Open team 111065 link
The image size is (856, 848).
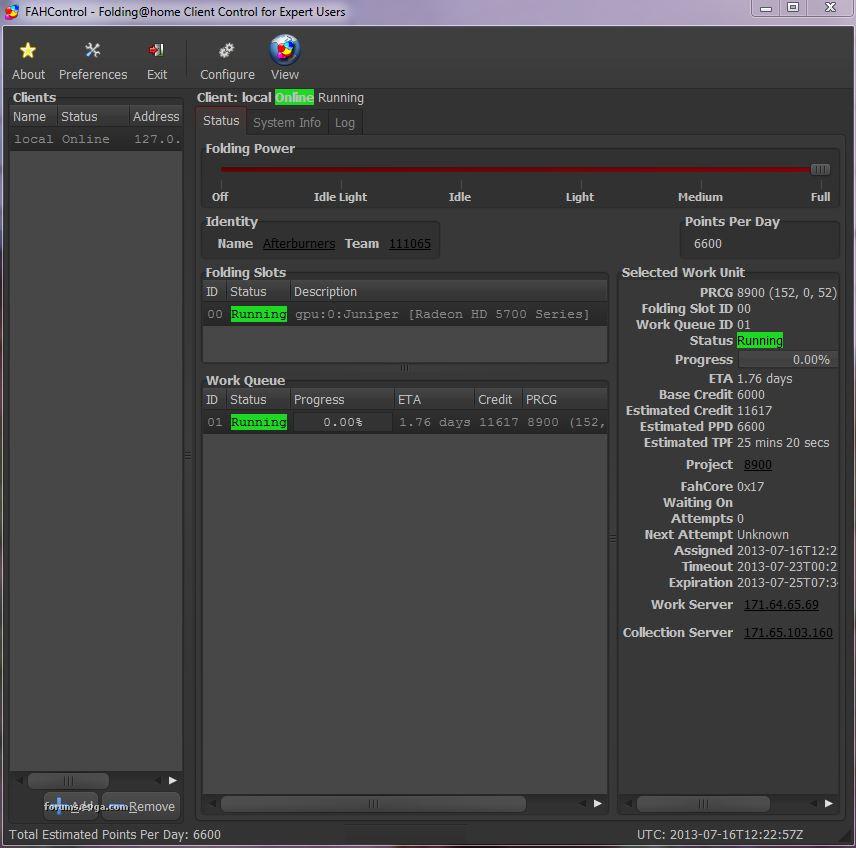(x=410, y=244)
